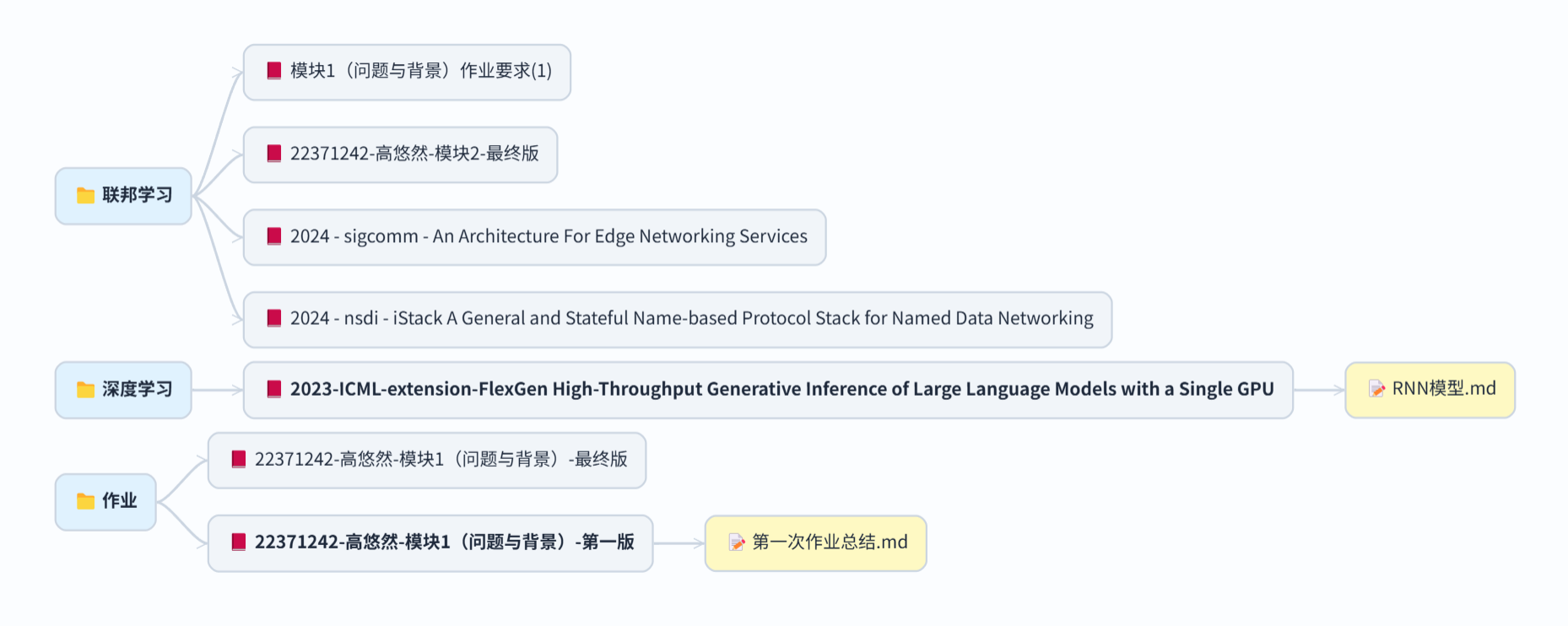The image size is (1568, 626).
Task: Click the red book icon of the nsdi iStack paper
Action: coord(274,318)
